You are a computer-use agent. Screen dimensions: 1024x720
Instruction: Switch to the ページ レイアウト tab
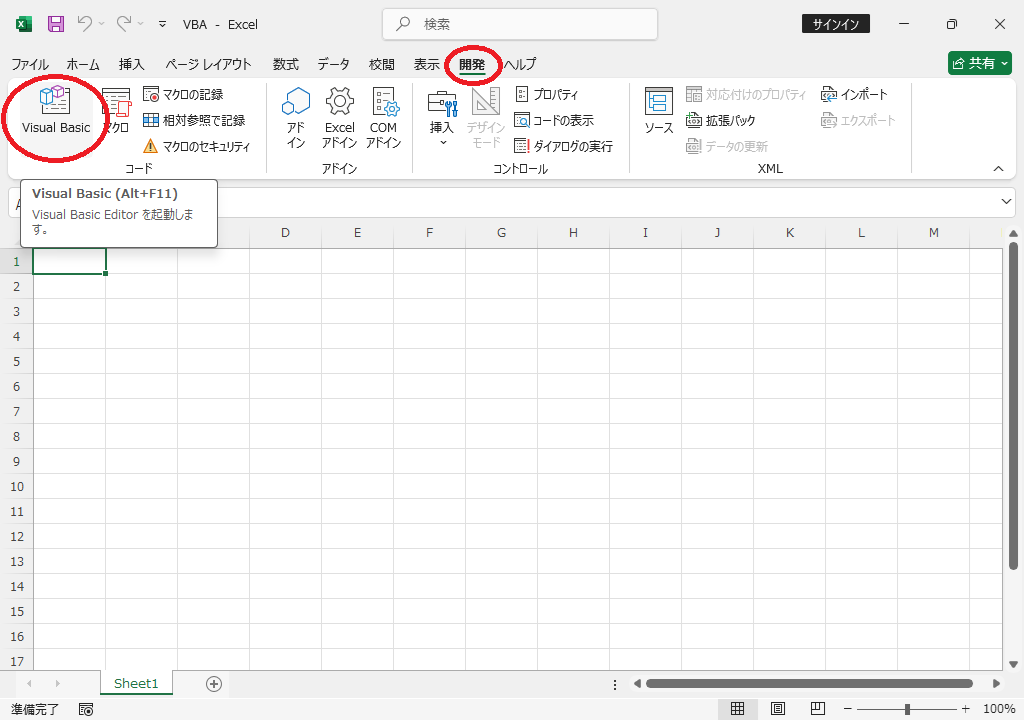tap(208, 64)
